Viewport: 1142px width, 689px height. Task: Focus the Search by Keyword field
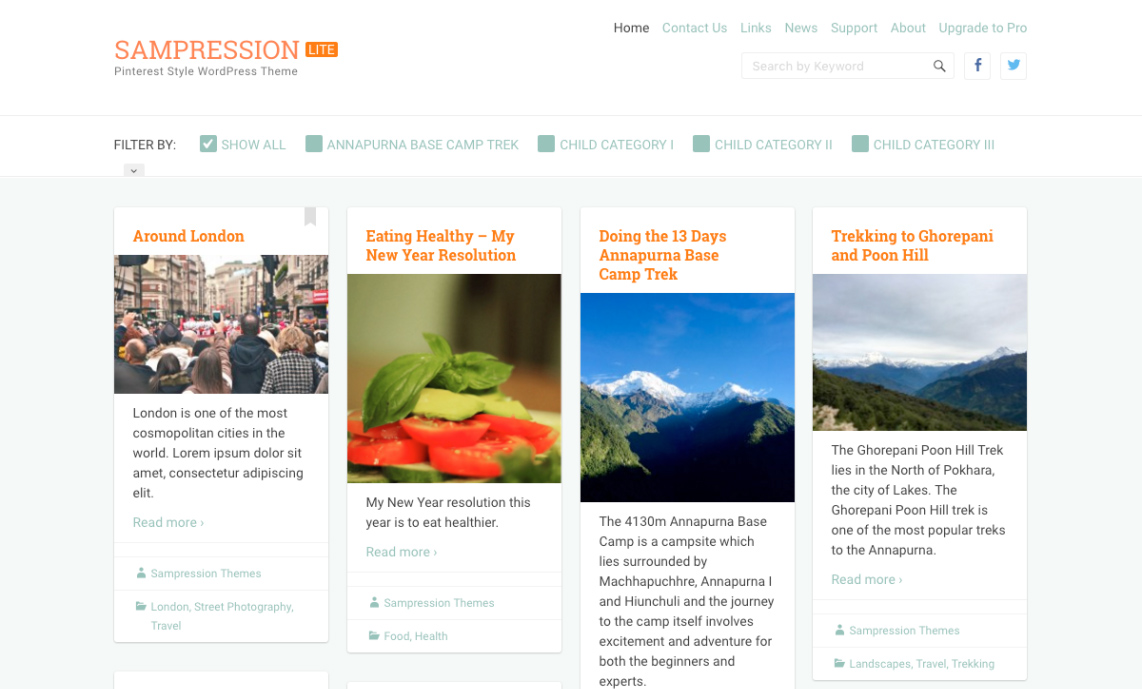pos(838,66)
